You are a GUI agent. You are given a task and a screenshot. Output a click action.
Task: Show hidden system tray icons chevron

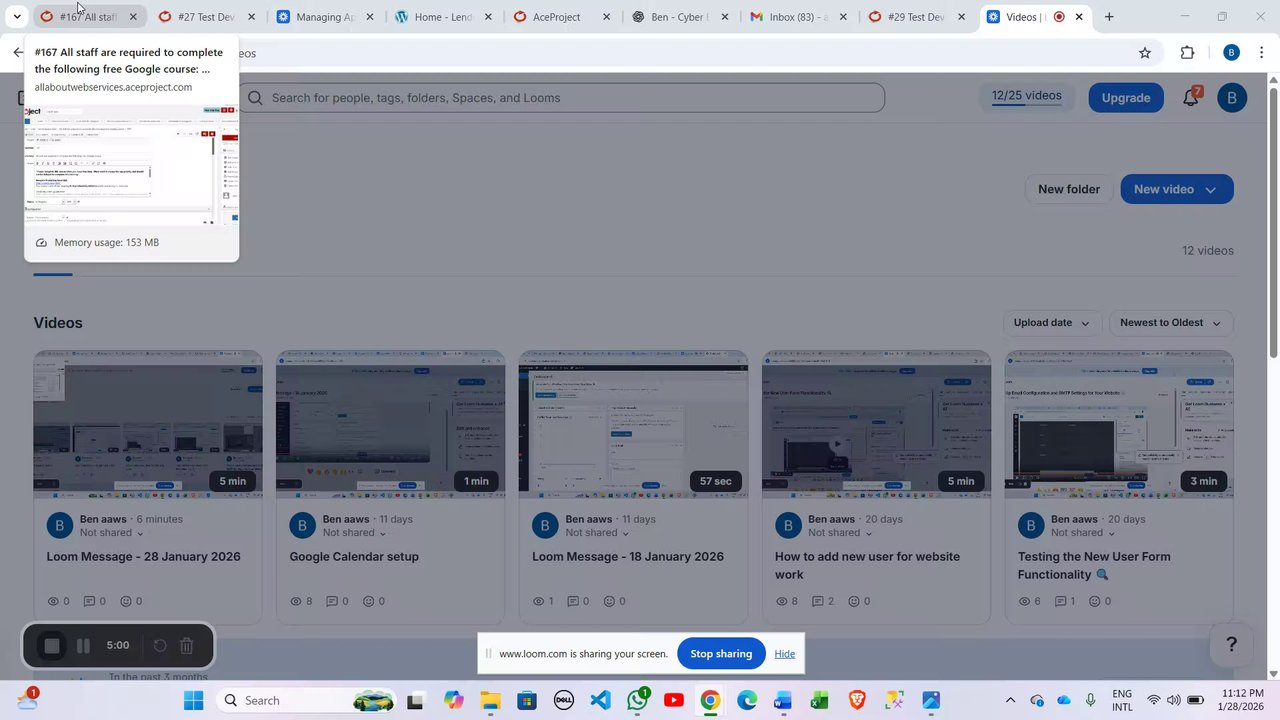1010,700
